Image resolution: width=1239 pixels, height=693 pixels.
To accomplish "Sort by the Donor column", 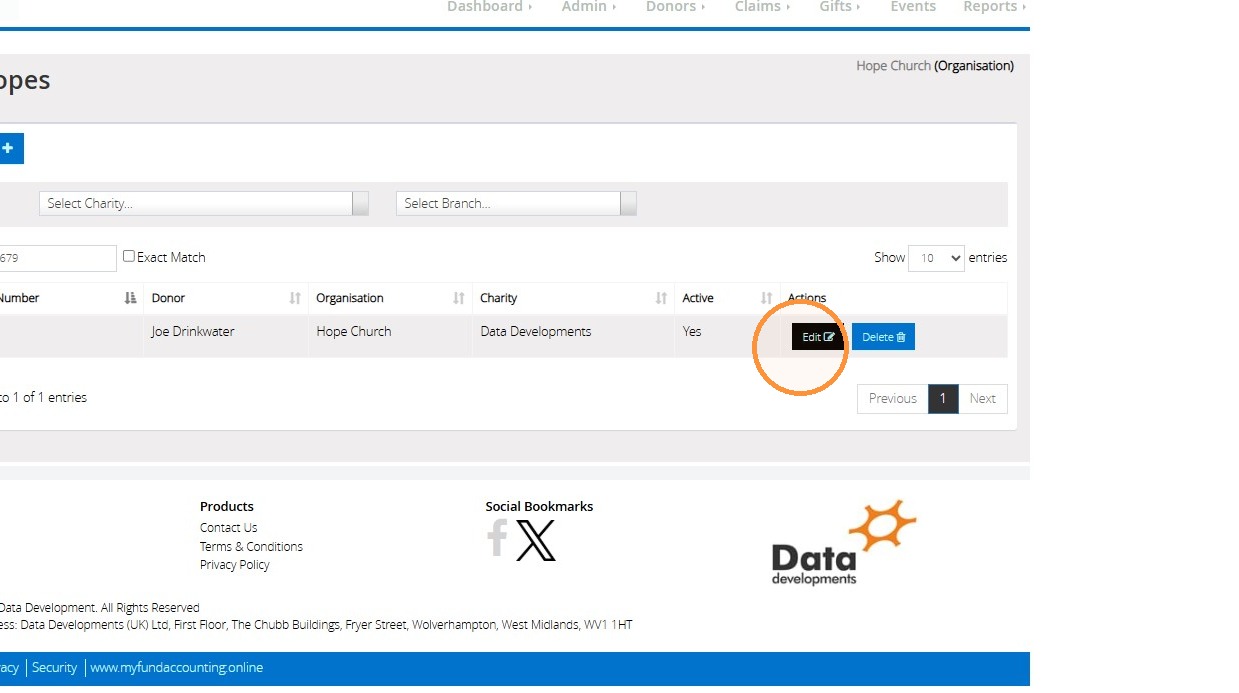I will tap(226, 298).
